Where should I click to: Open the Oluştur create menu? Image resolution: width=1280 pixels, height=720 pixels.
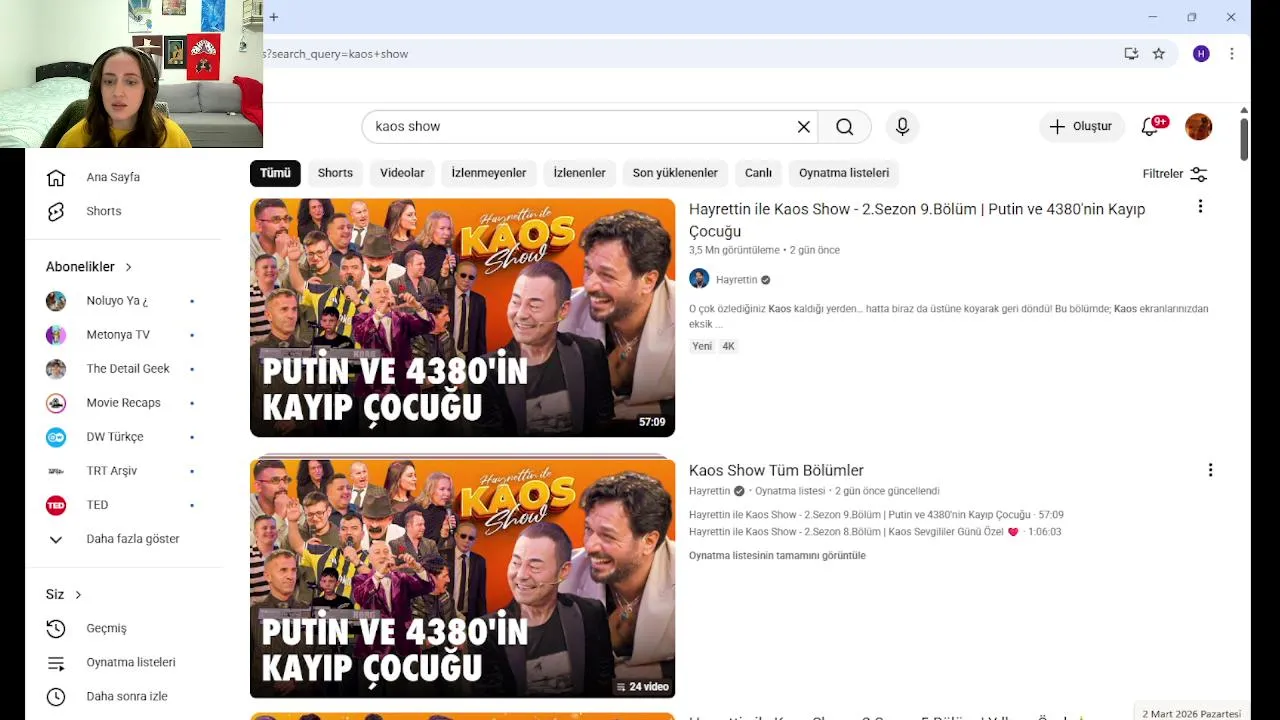click(x=1081, y=127)
